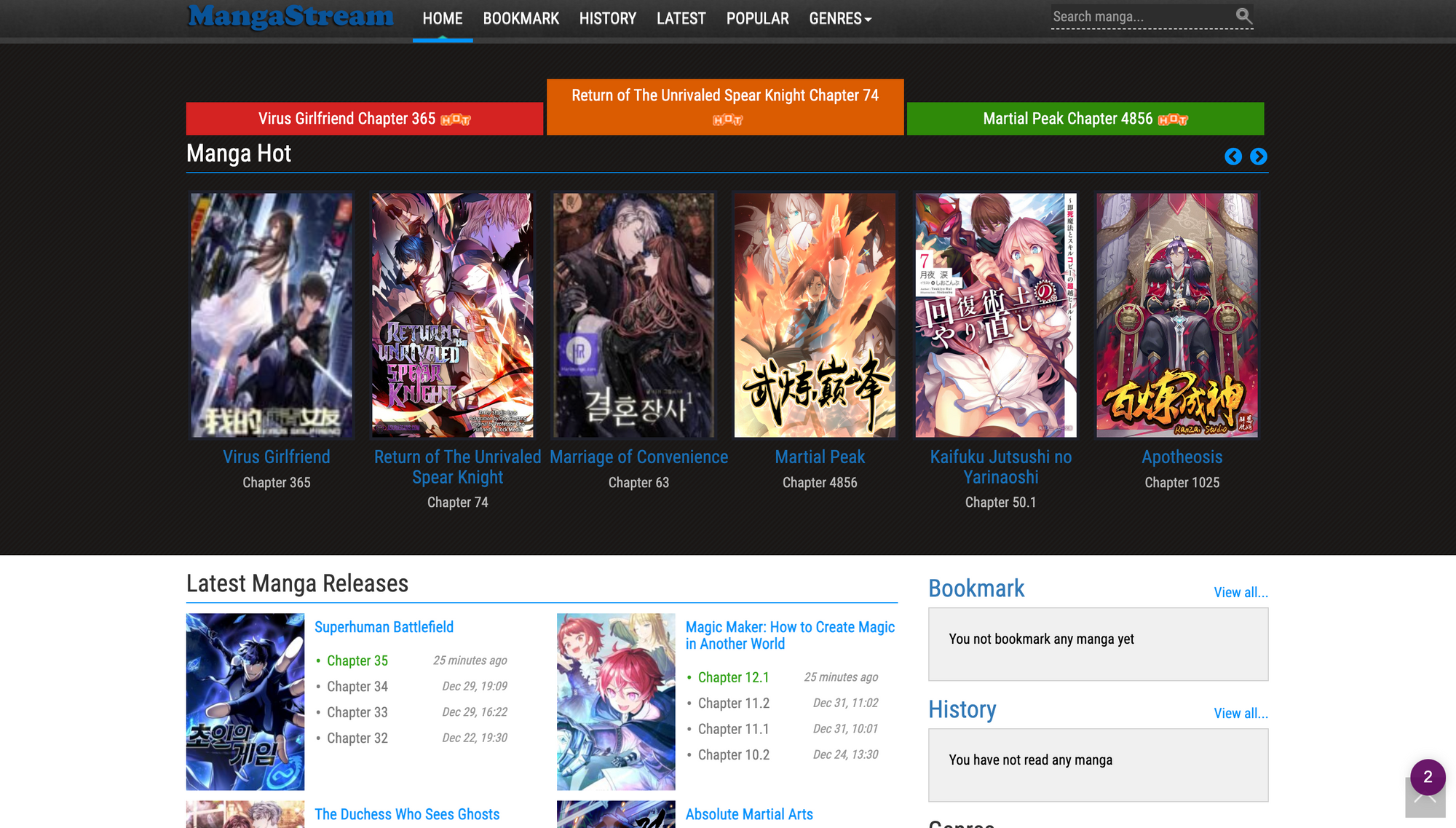Open the Popular nav item
The image size is (1456, 828).
(757, 19)
